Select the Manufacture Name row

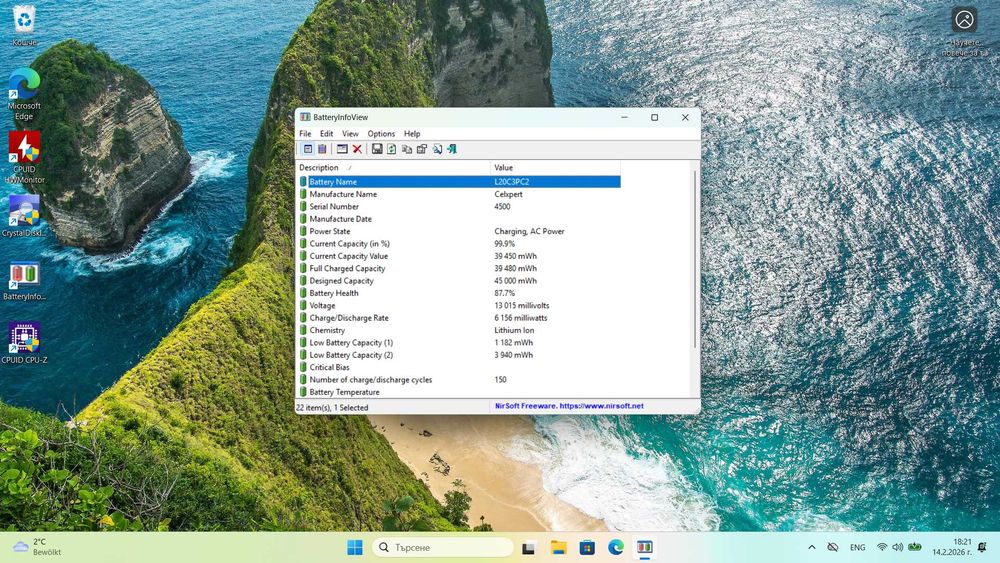pyautogui.click(x=459, y=194)
